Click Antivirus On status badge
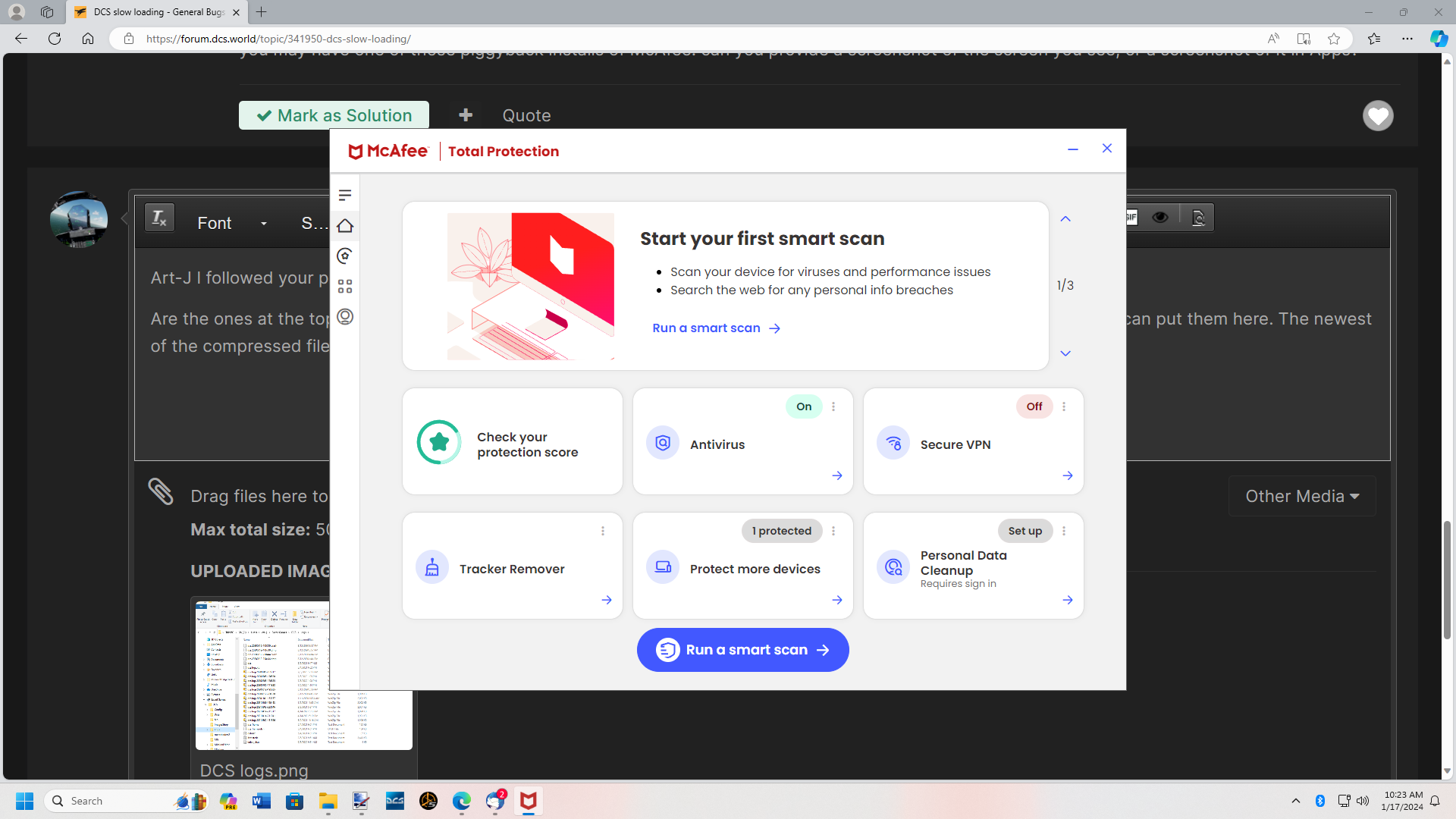1456x819 pixels. [x=804, y=406]
